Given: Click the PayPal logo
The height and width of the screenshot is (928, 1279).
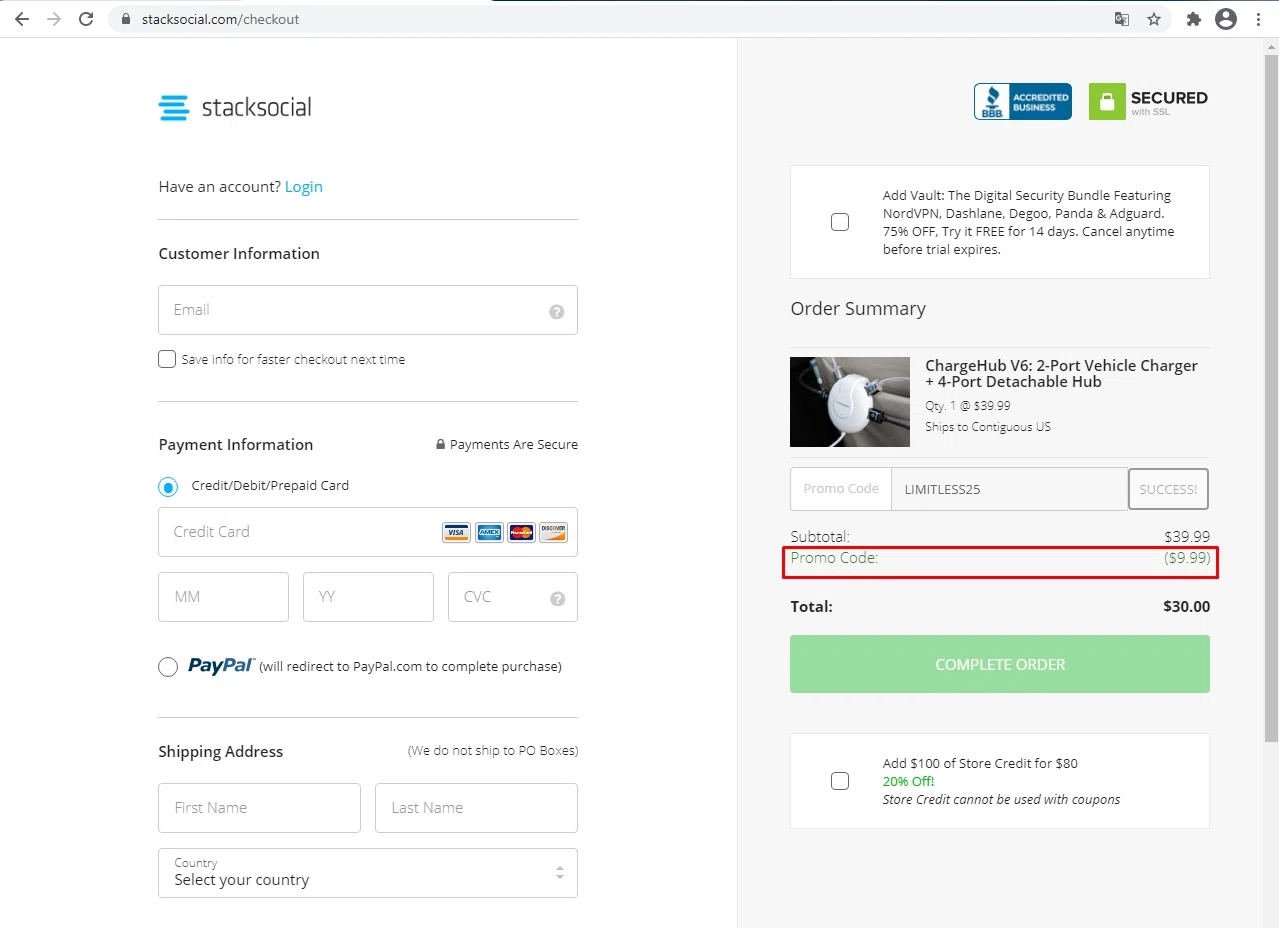Looking at the screenshot, I should point(221,666).
